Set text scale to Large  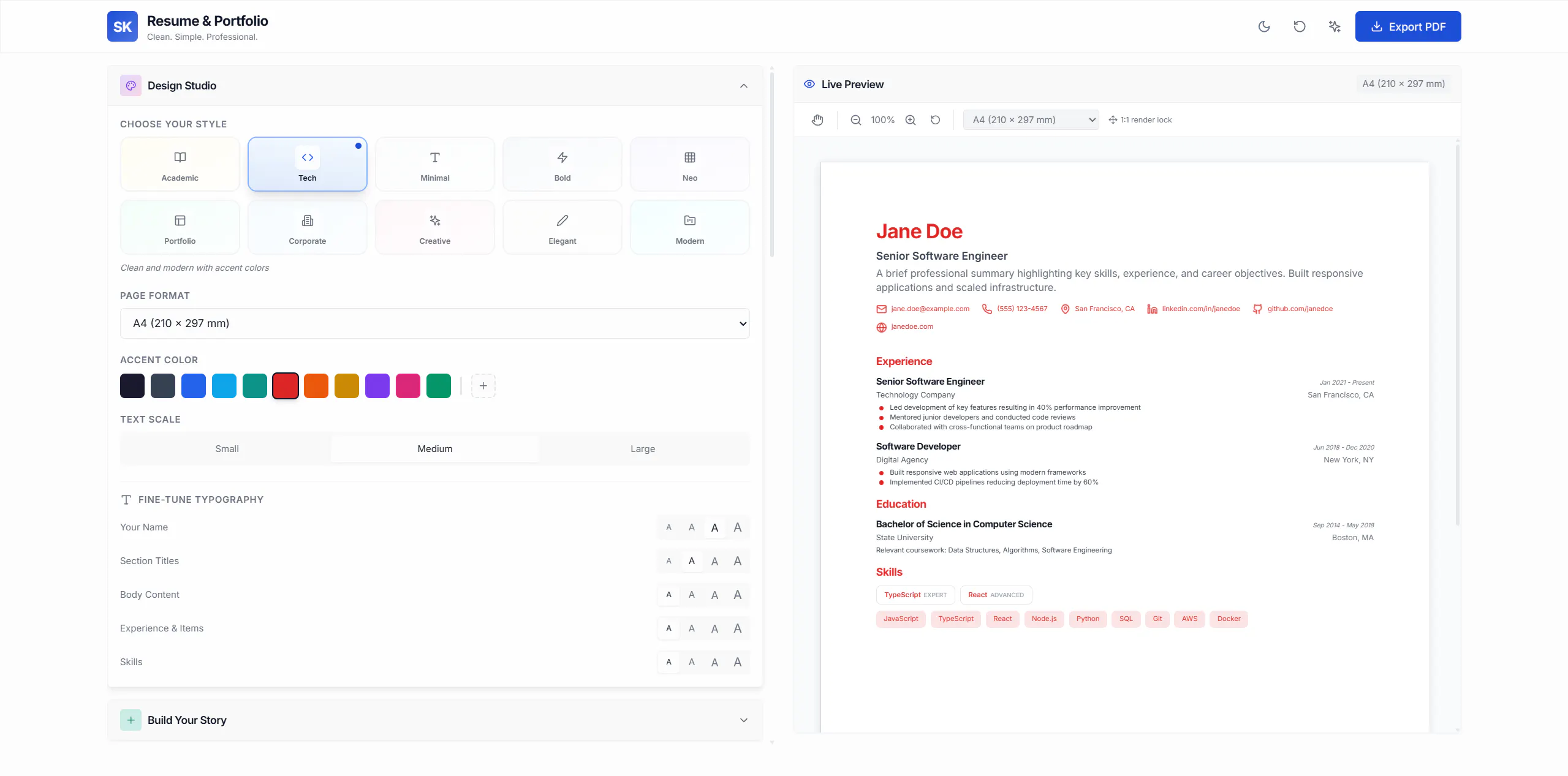point(642,449)
